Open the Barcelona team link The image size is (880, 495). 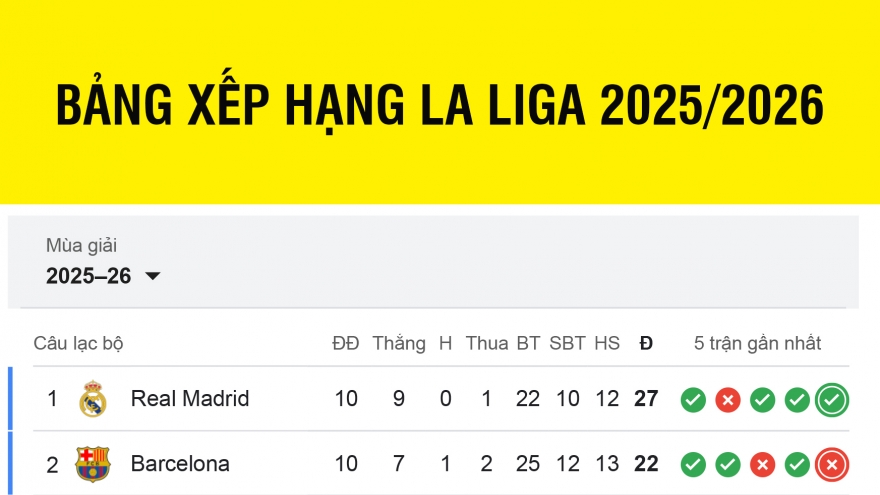(180, 464)
